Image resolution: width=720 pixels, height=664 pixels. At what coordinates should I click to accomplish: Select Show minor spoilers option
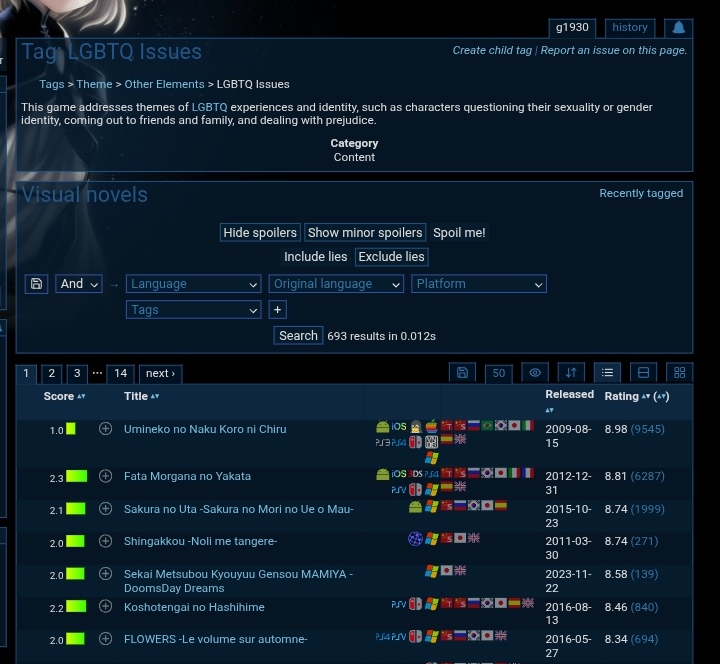pyautogui.click(x=365, y=233)
